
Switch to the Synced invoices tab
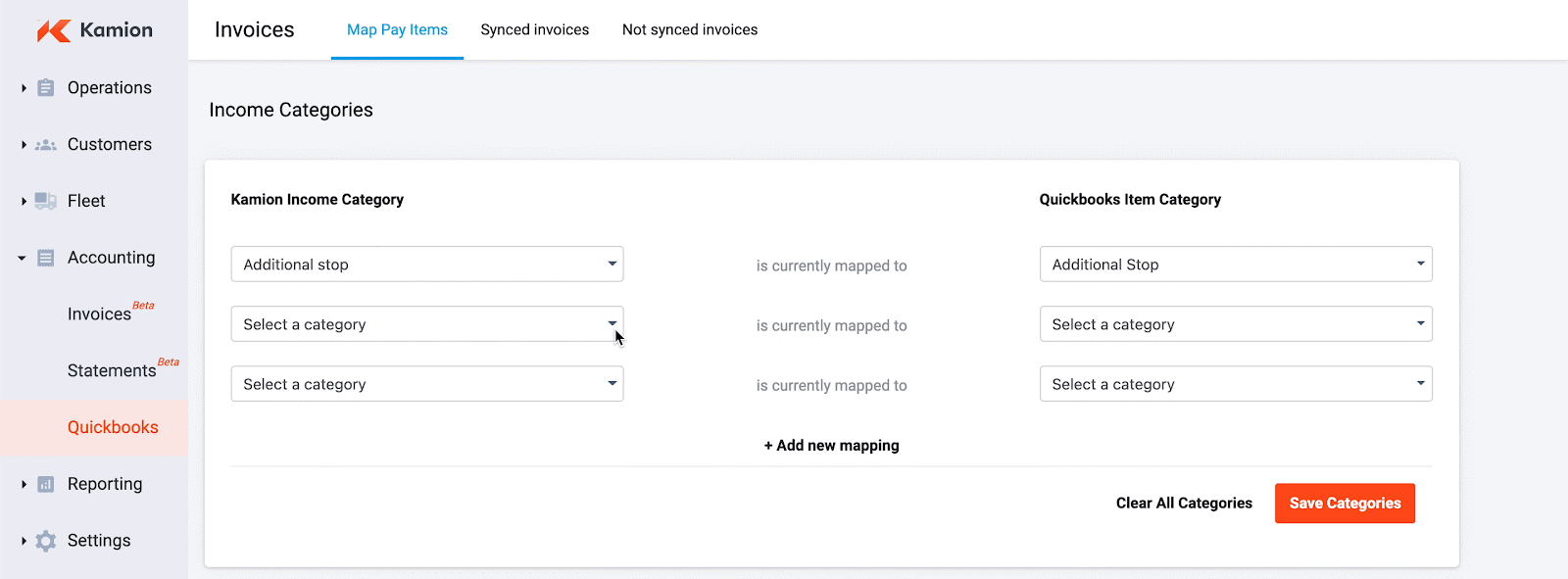click(x=535, y=29)
